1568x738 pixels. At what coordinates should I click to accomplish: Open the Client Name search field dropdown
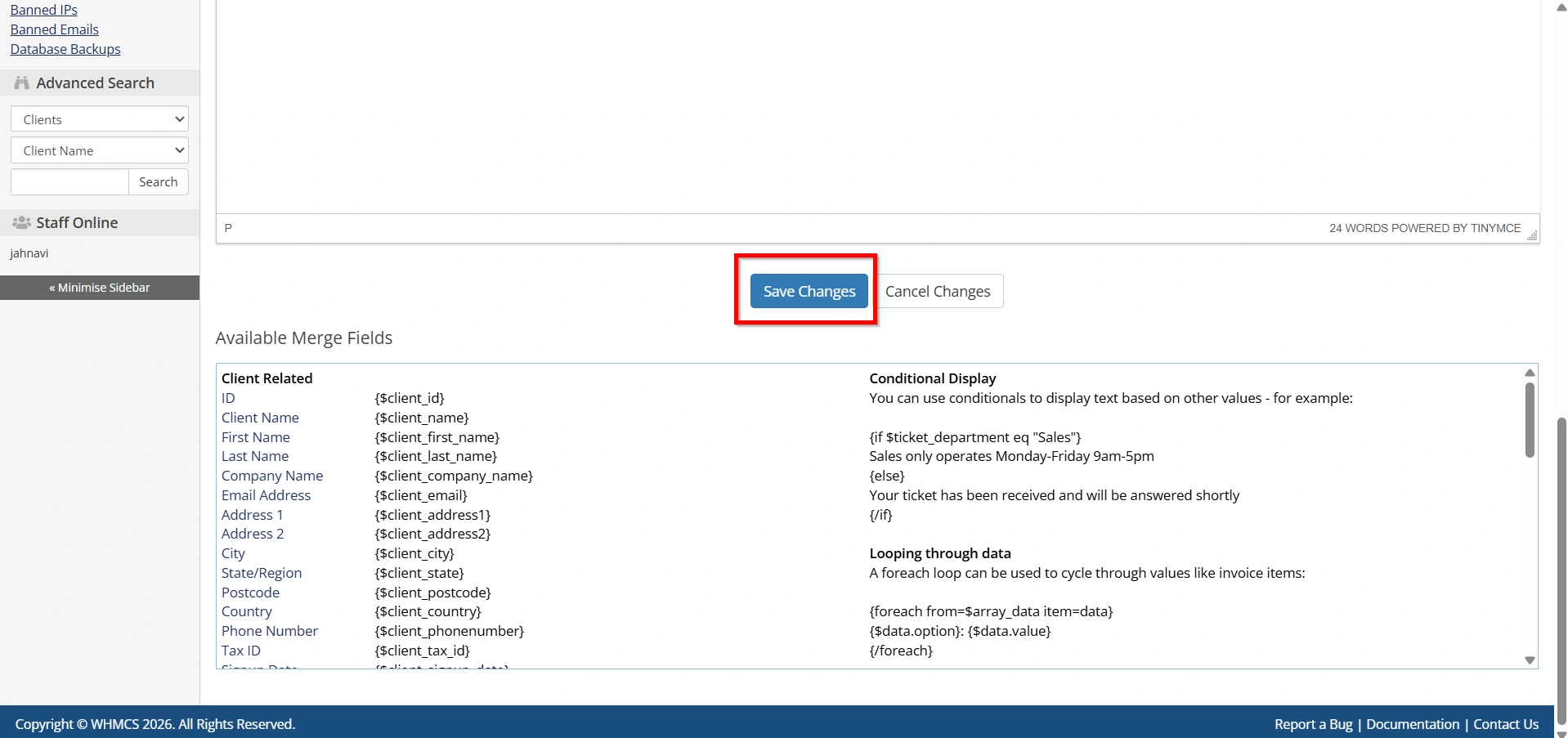pyautogui.click(x=100, y=150)
